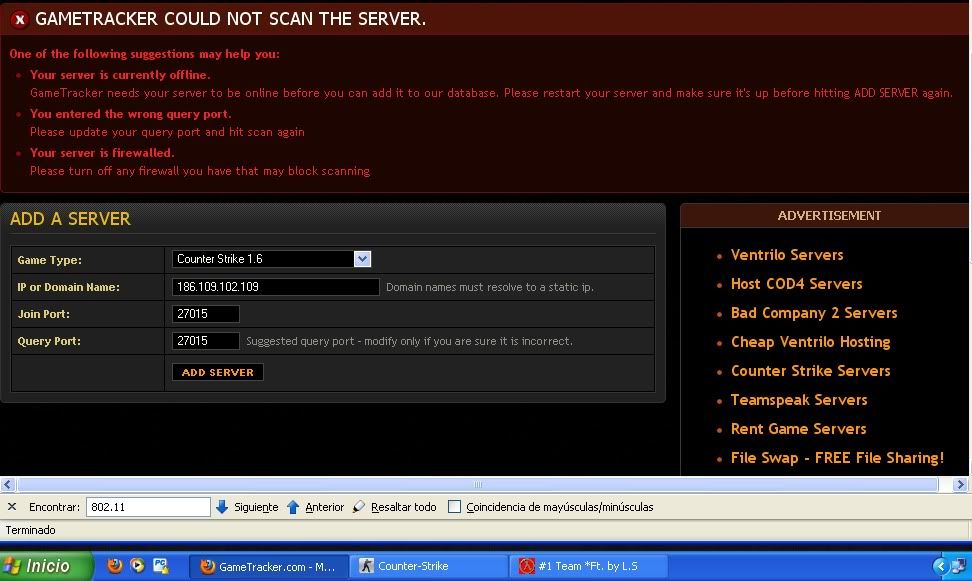Click the Resaltar todo highlighter icon
Viewport: 972px width, 581px height.
(359, 507)
